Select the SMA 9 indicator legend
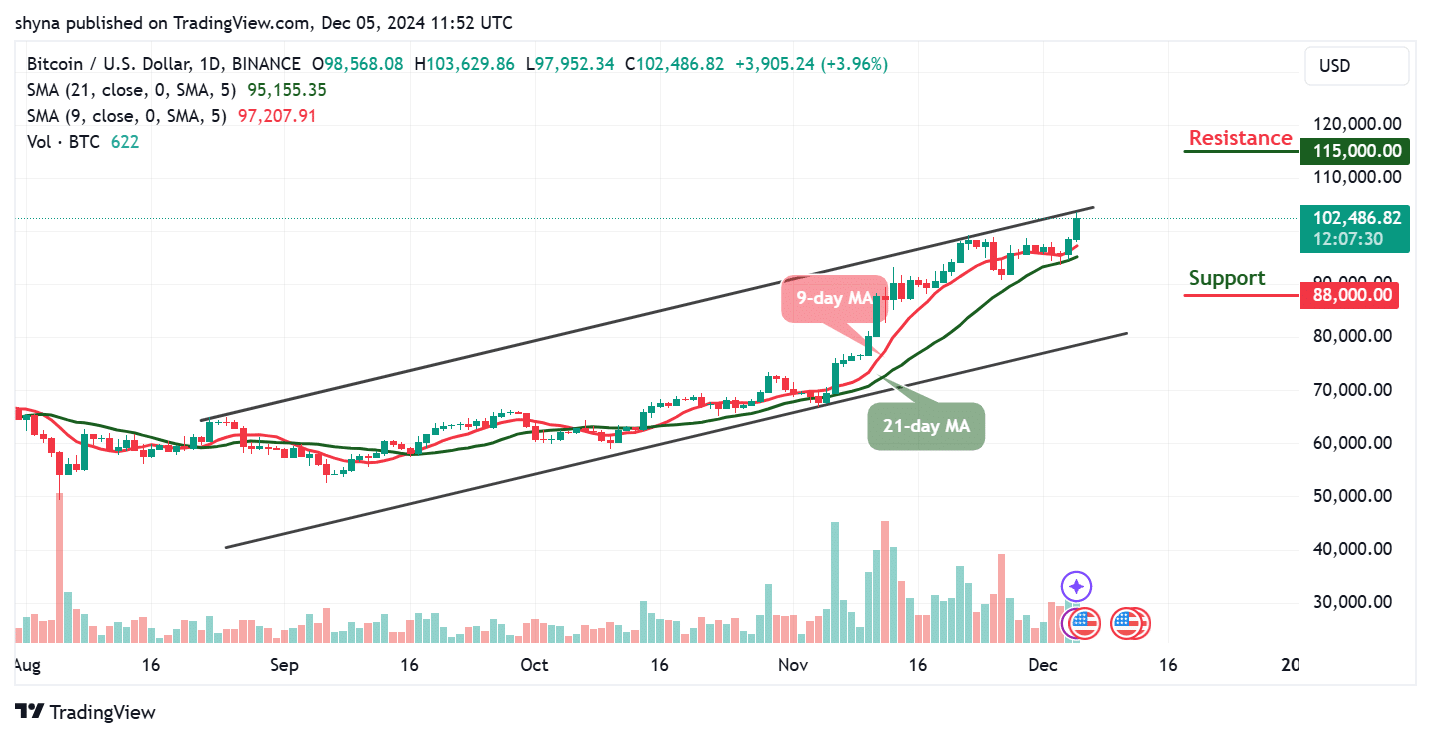This screenshot has height=738, width=1431. click(x=129, y=116)
